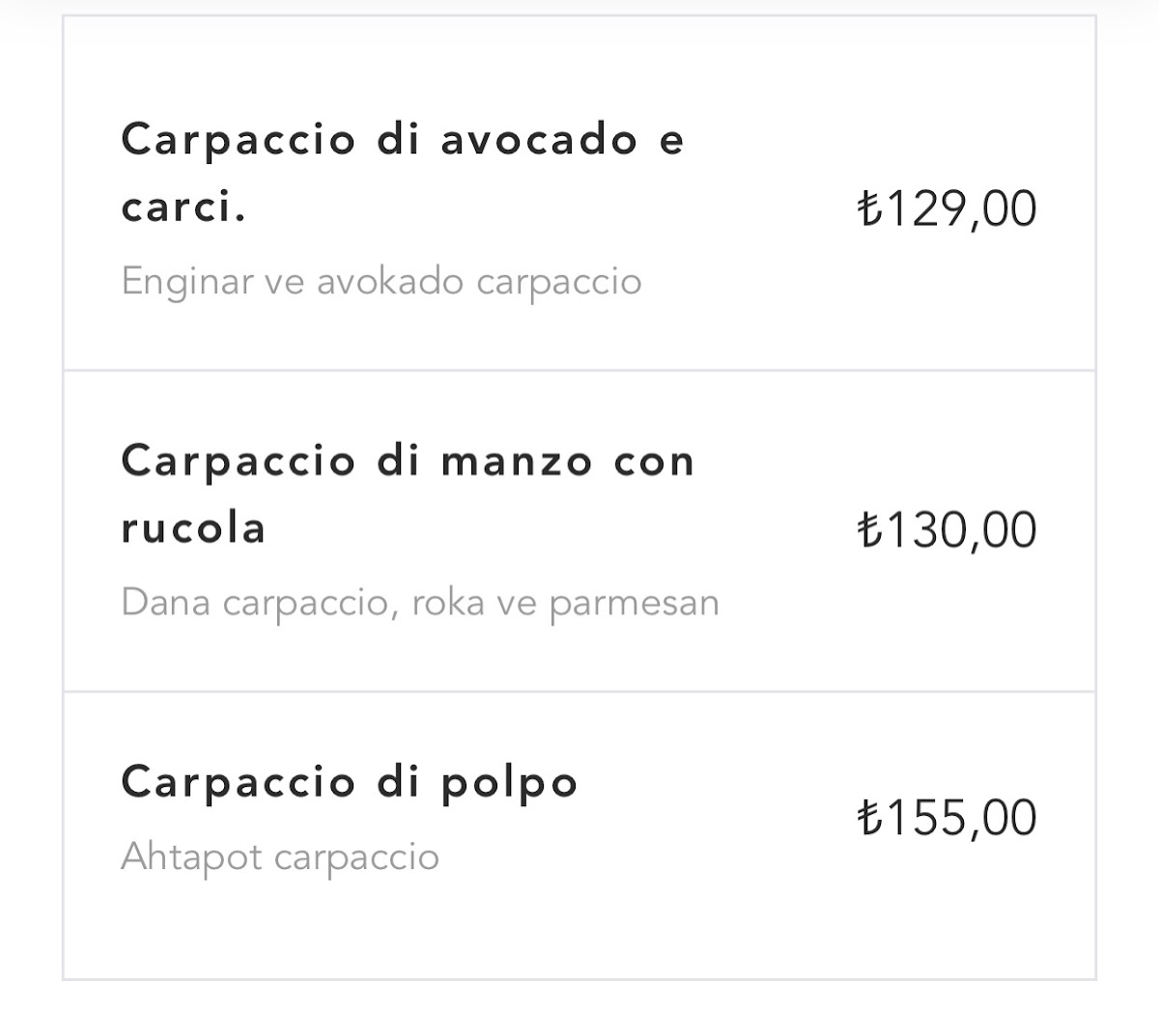Click the ₺129,00 price

click(x=947, y=209)
